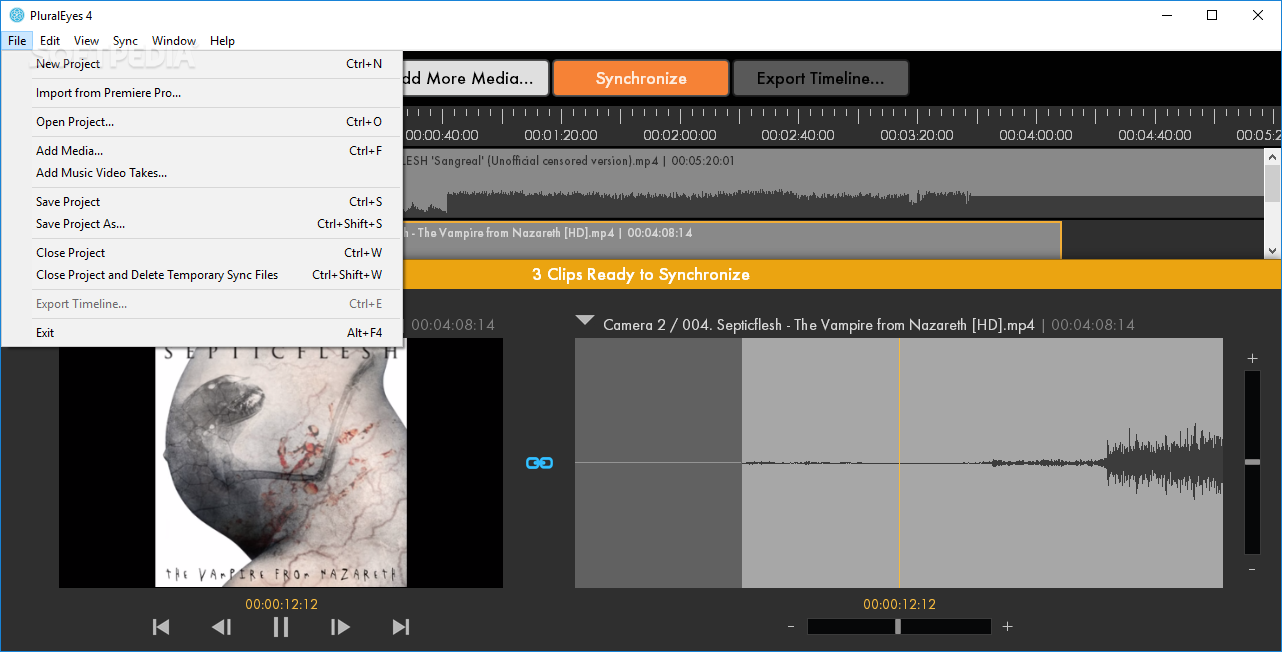Click the waveform at the playhead line
This screenshot has height=652, width=1282.
pos(899,462)
